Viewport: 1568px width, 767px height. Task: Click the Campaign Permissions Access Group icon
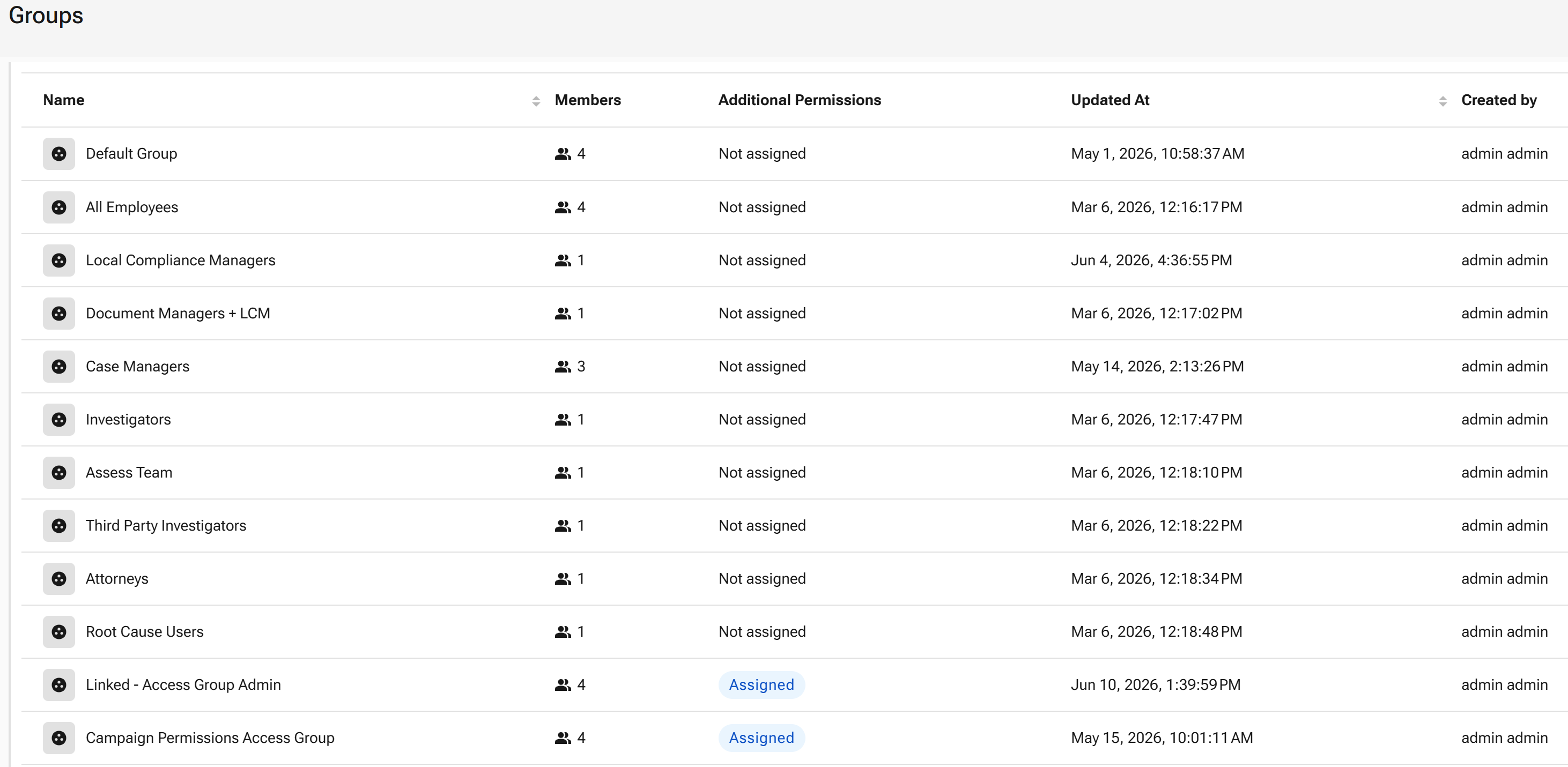[59, 738]
